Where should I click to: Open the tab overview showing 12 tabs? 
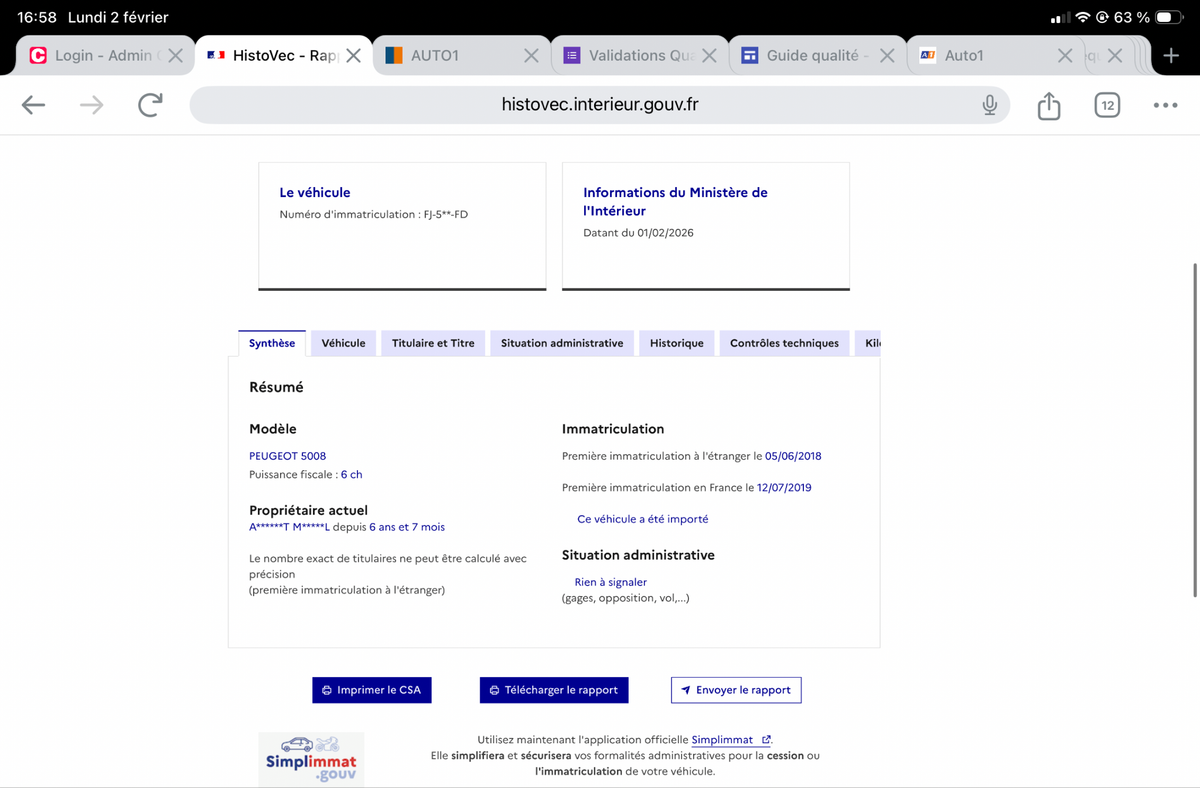tap(1106, 105)
